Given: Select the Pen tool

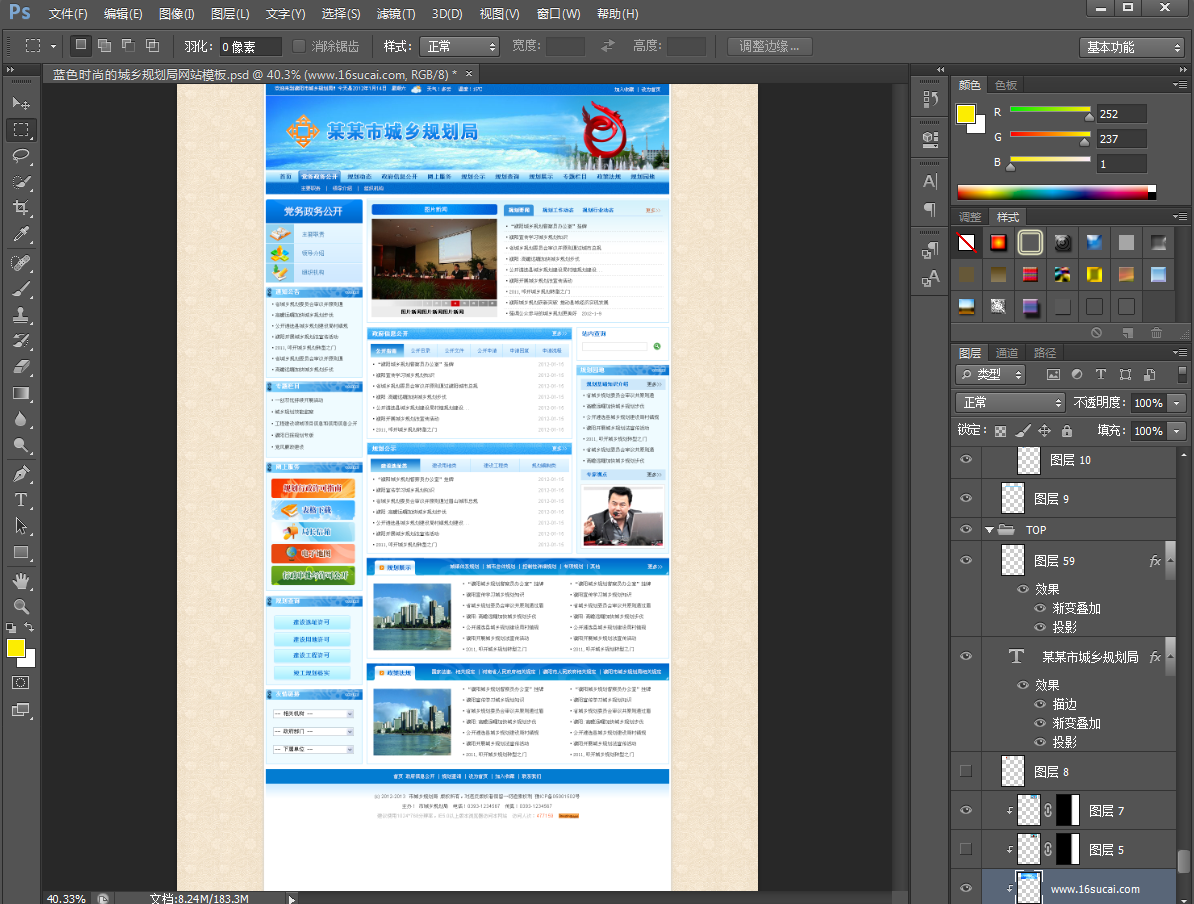Looking at the screenshot, I should 21,473.
